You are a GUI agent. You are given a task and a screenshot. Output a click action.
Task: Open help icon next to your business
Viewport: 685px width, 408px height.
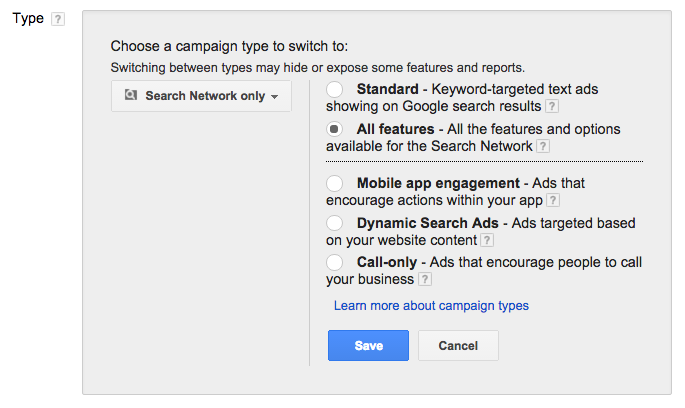tap(425, 279)
